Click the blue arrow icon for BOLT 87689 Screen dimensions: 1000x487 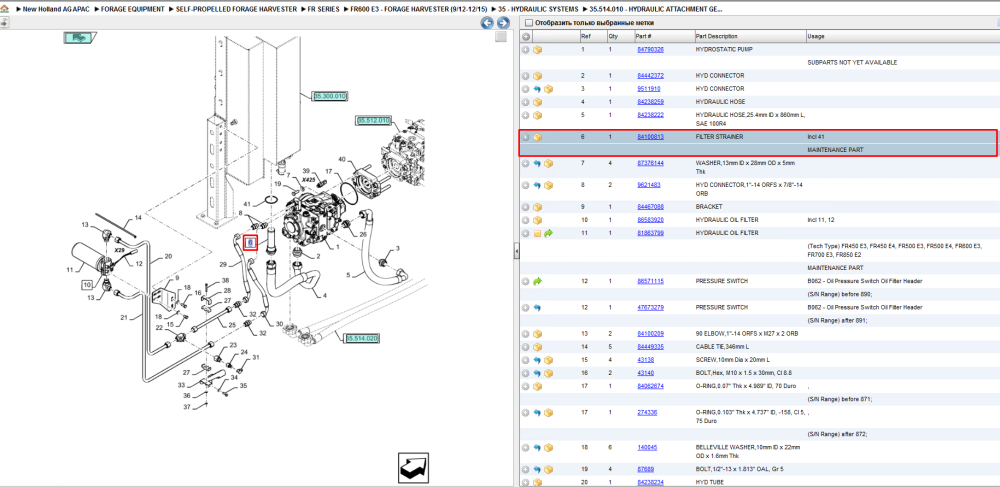tap(537, 469)
